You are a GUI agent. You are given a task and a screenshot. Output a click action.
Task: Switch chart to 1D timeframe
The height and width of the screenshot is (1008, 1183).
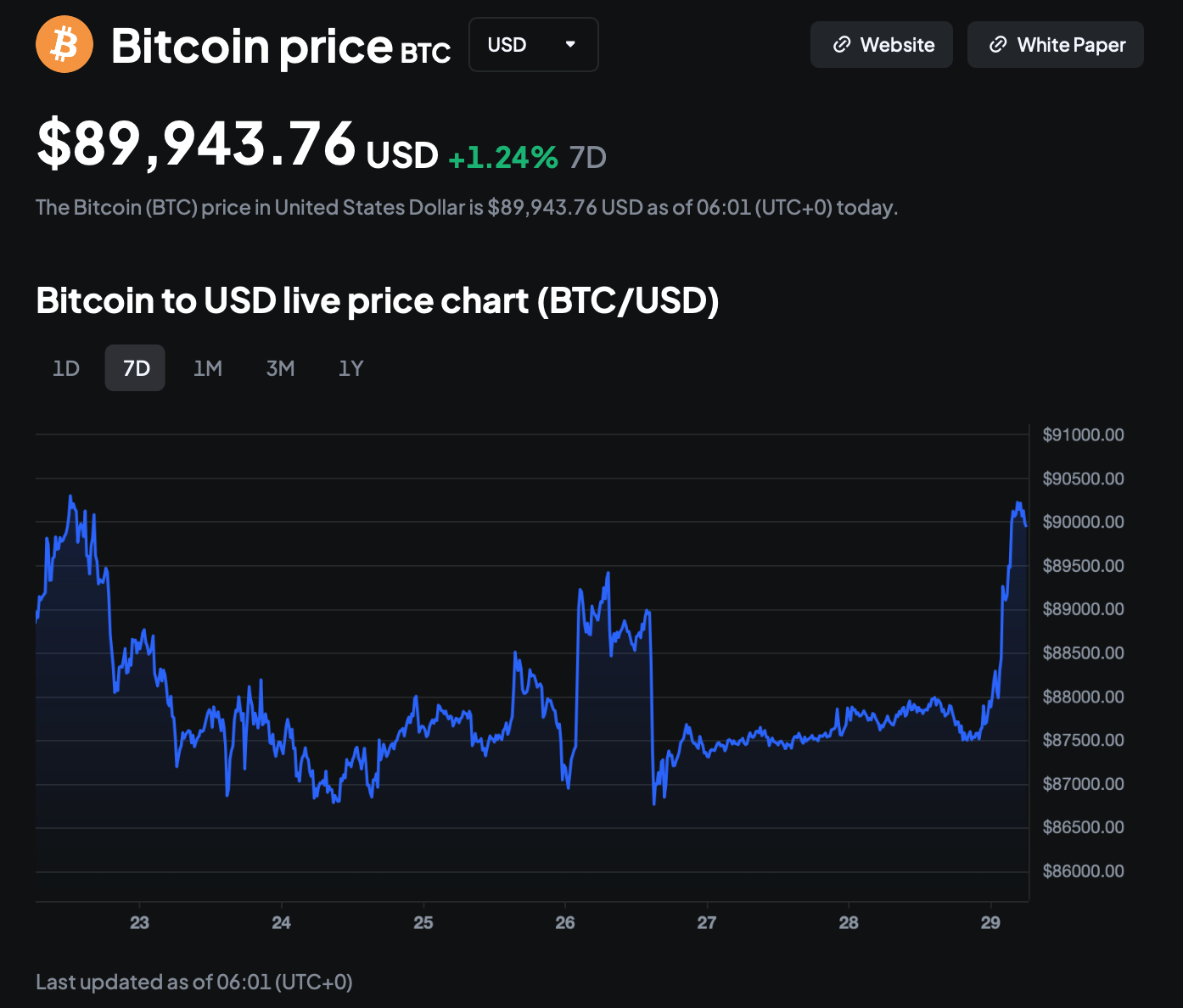click(x=66, y=368)
